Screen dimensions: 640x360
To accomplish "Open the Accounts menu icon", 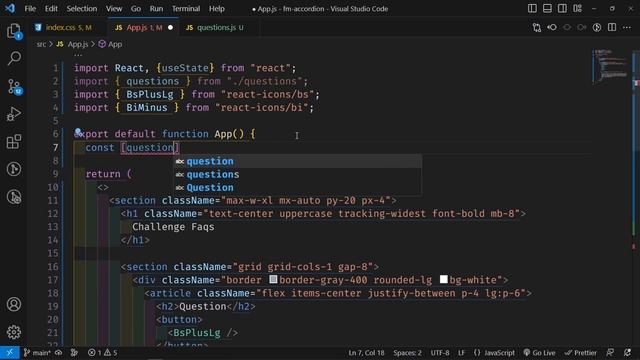I will pos(14,304).
